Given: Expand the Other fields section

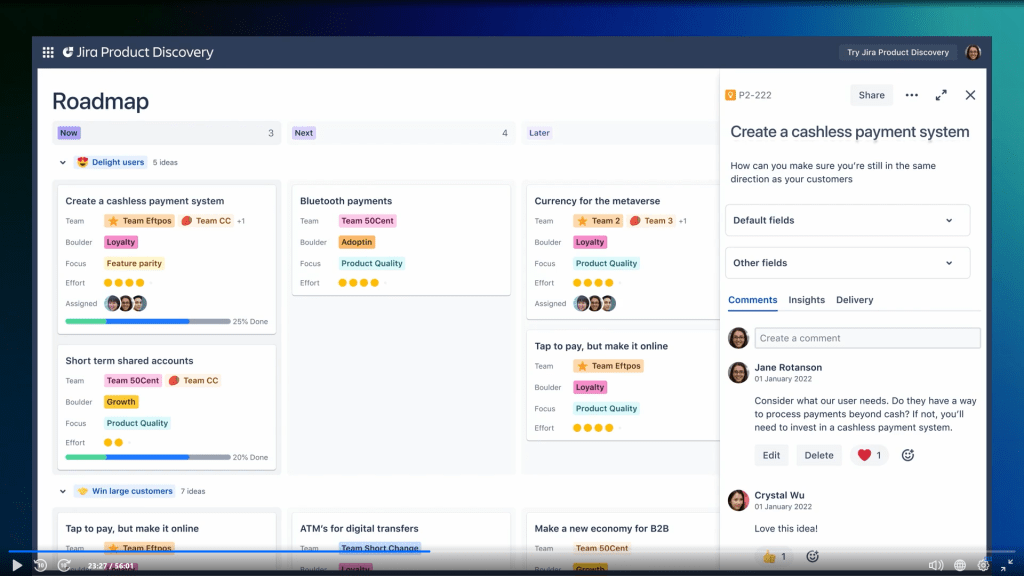Looking at the screenshot, I should coord(847,263).
